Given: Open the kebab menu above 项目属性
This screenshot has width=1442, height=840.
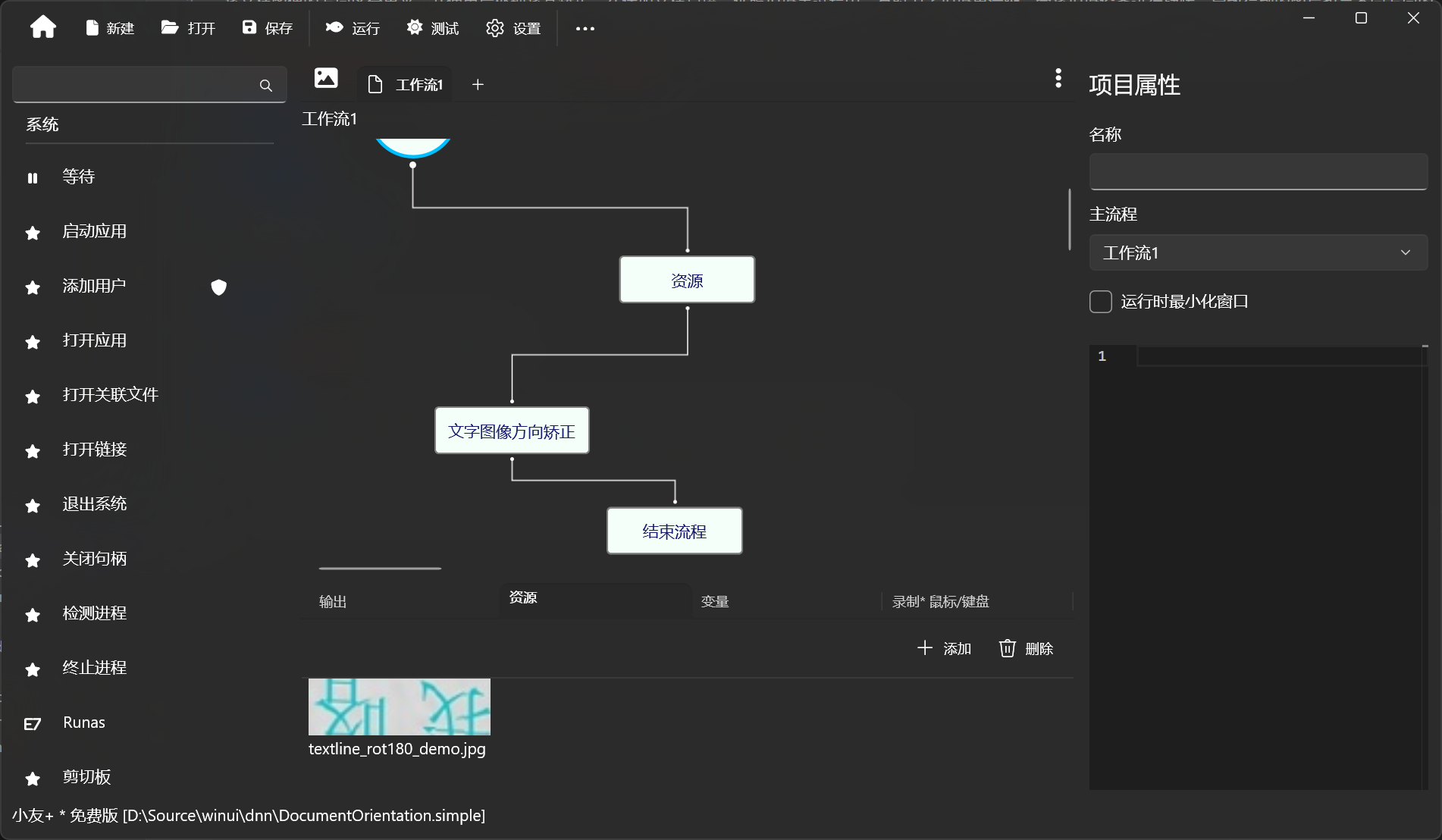Looking at the screenshot, I should pos(1058,78).
